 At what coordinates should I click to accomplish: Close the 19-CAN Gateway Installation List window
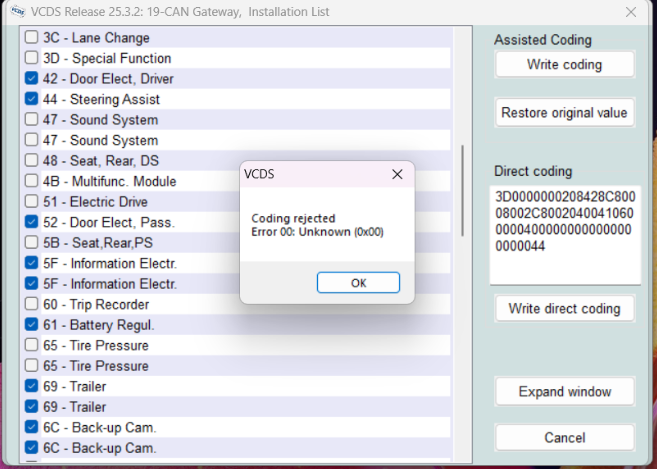[x=630, y=12]
